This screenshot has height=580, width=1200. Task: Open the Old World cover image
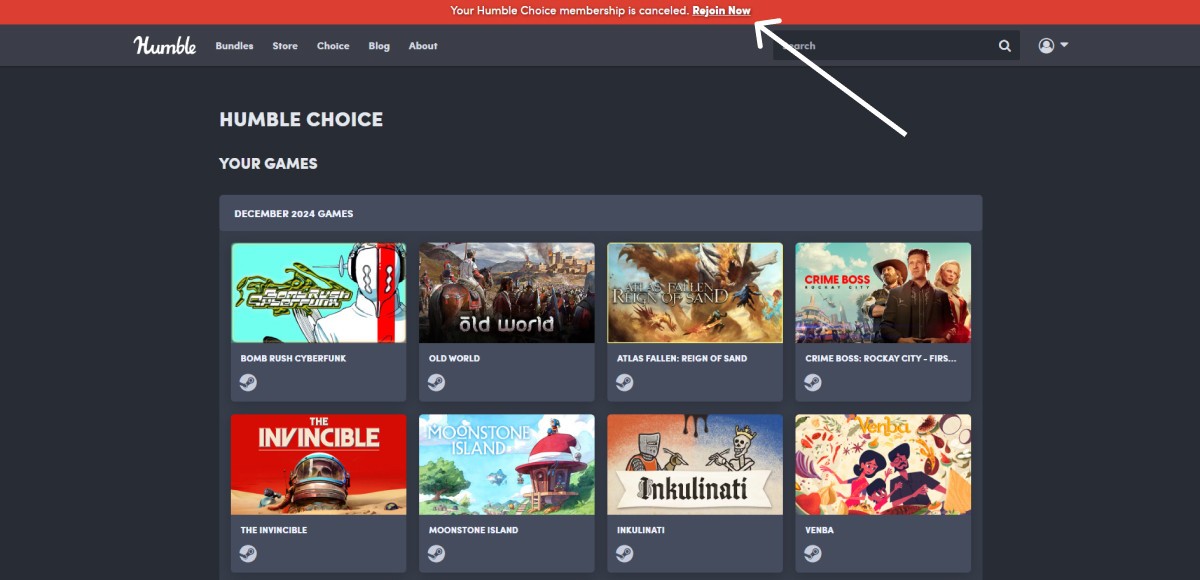click(507, 293)
